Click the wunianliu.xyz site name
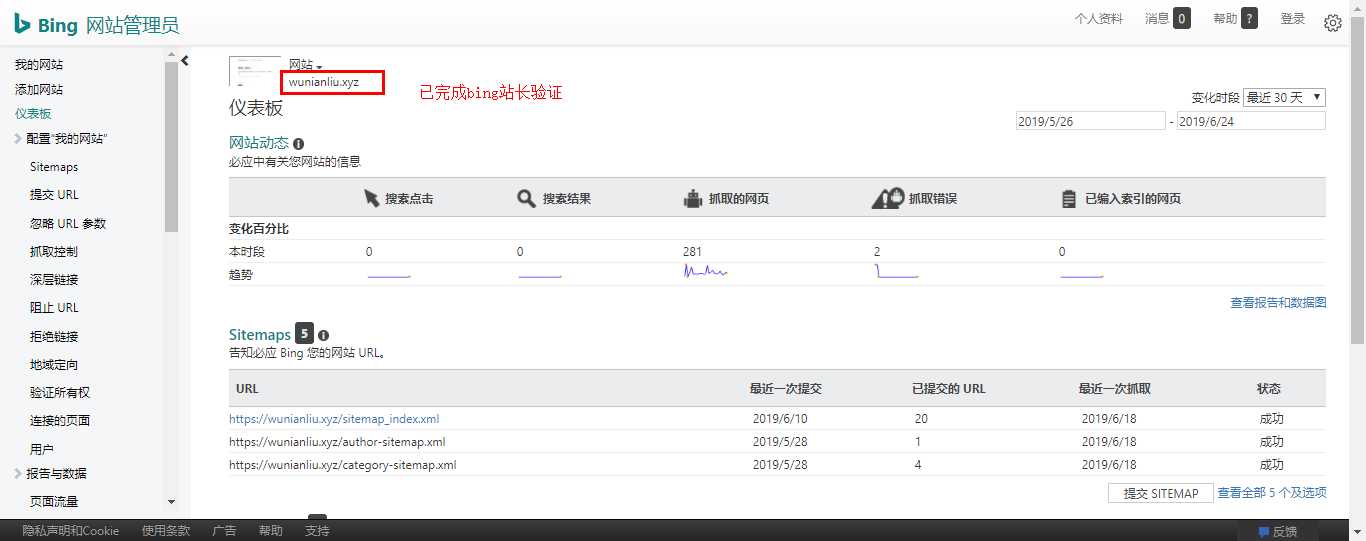 click(x=324, y=82)
